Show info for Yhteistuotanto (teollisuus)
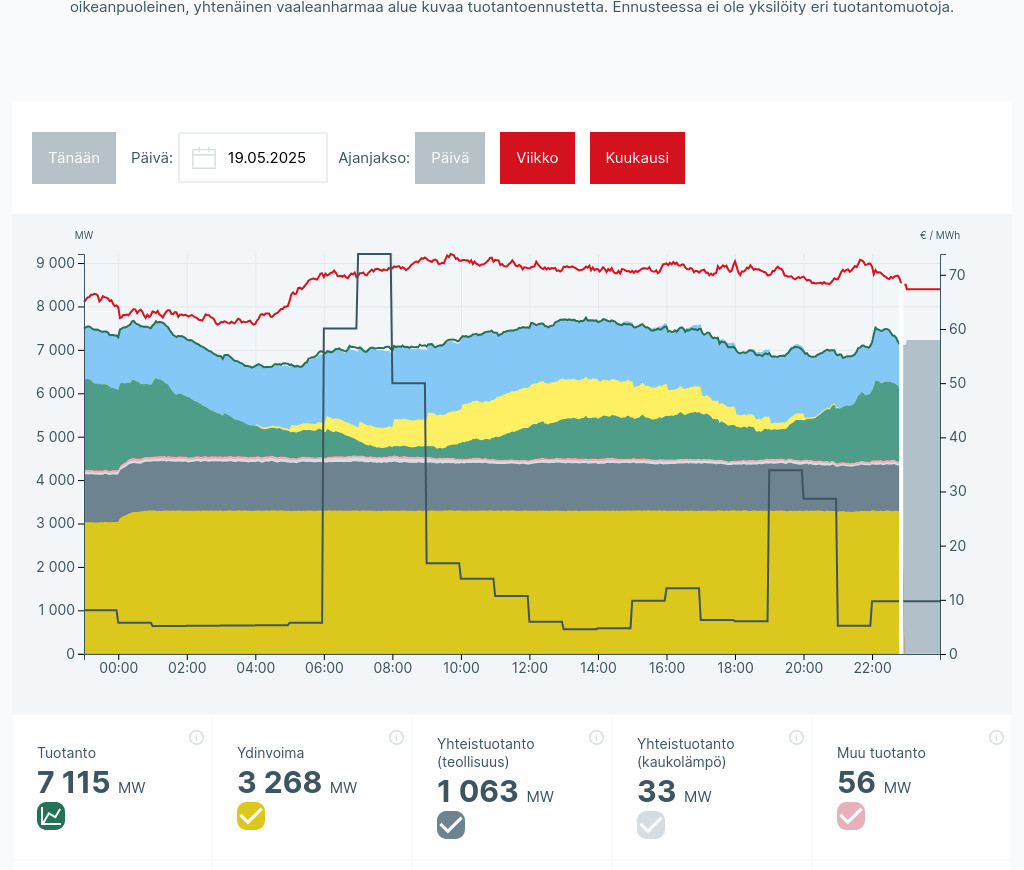The image size is (1024, 870). pos(596,738)
